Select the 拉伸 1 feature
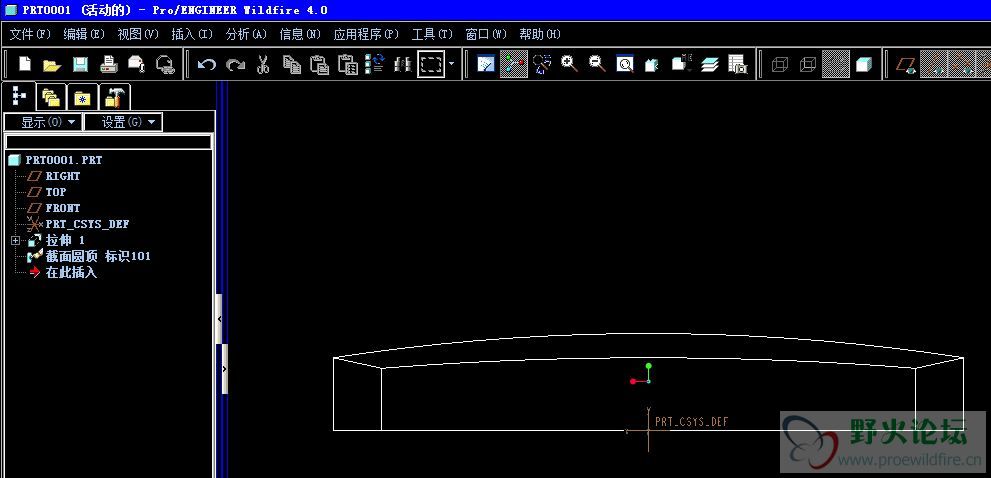 click(65, 240)
